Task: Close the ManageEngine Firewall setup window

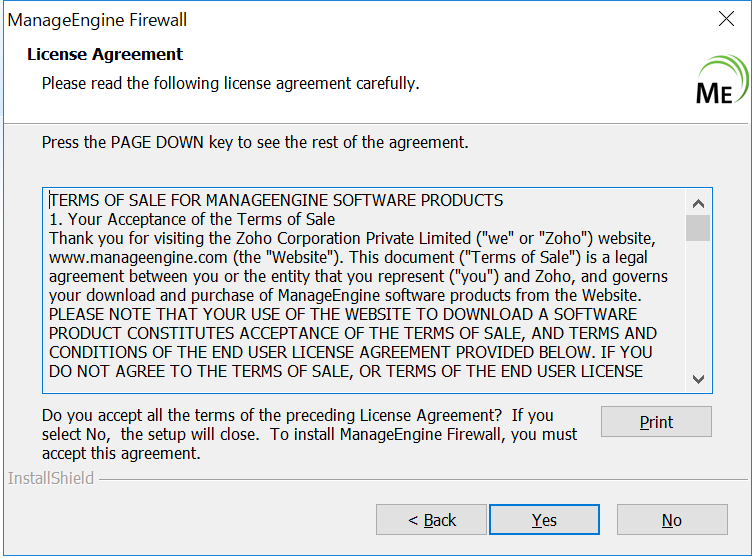Action: 727,19
